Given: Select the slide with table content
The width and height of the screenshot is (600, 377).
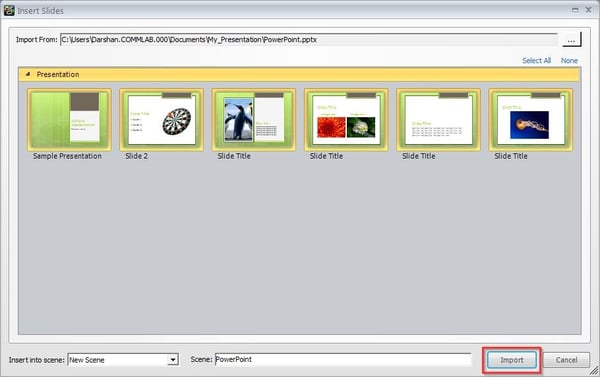Looking at the screenshot, I should coord(439,120).
